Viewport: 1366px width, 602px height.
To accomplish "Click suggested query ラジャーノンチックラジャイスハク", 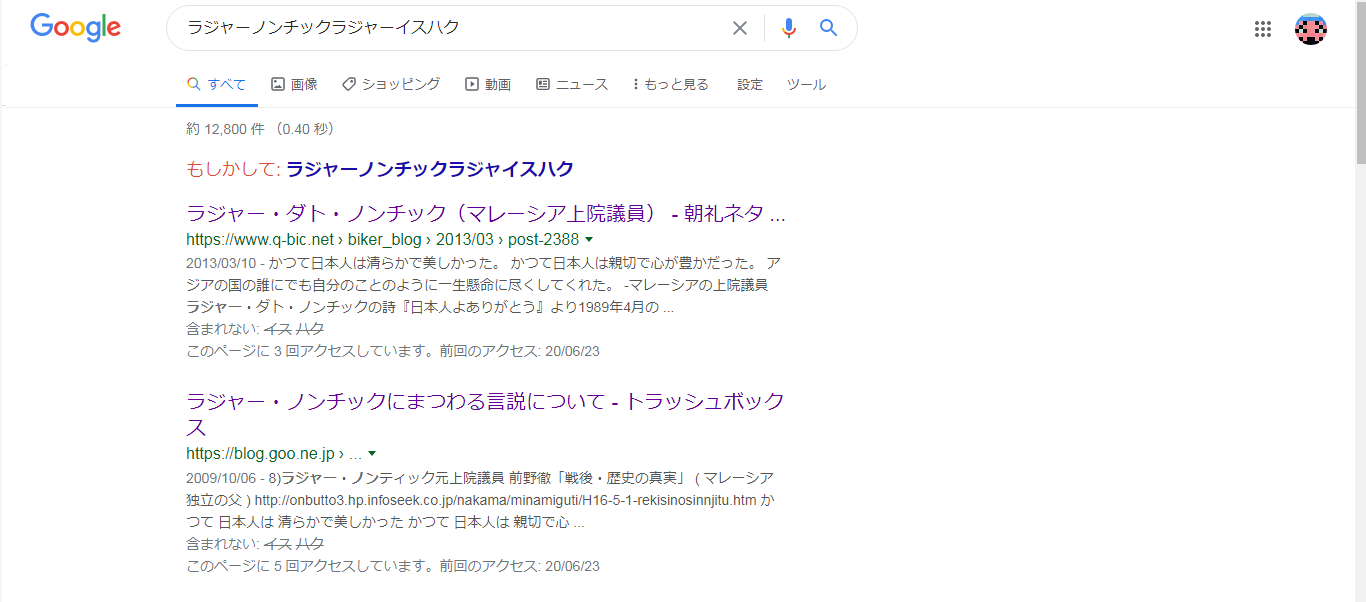I will [430, 169].
